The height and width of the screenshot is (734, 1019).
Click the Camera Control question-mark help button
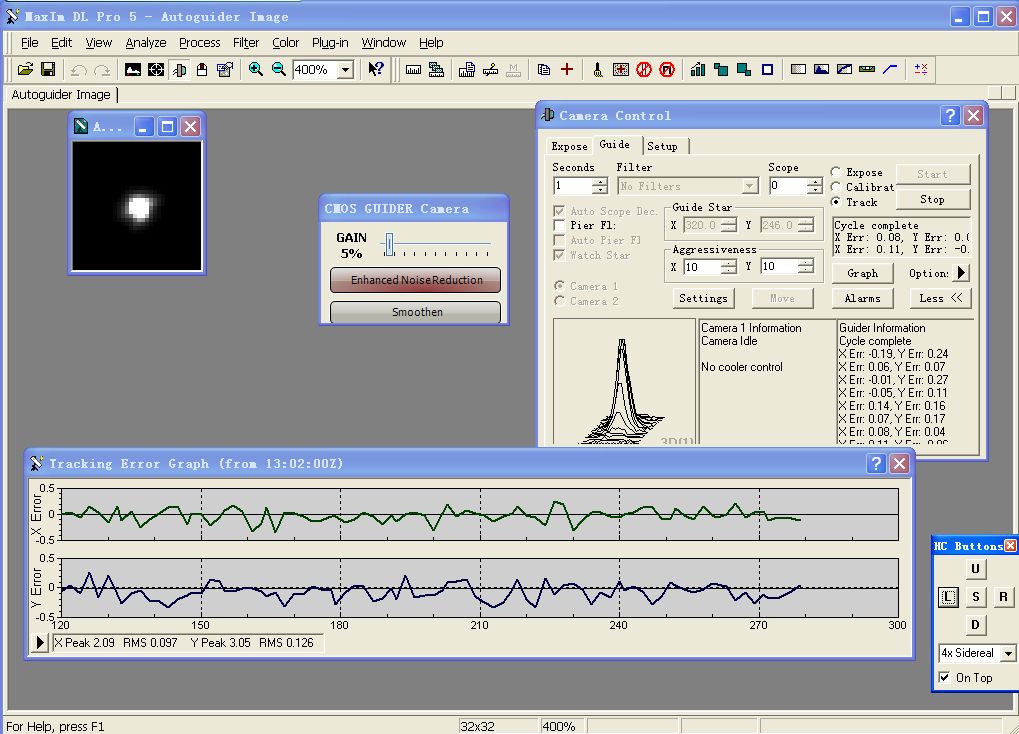tap(950, 116)
